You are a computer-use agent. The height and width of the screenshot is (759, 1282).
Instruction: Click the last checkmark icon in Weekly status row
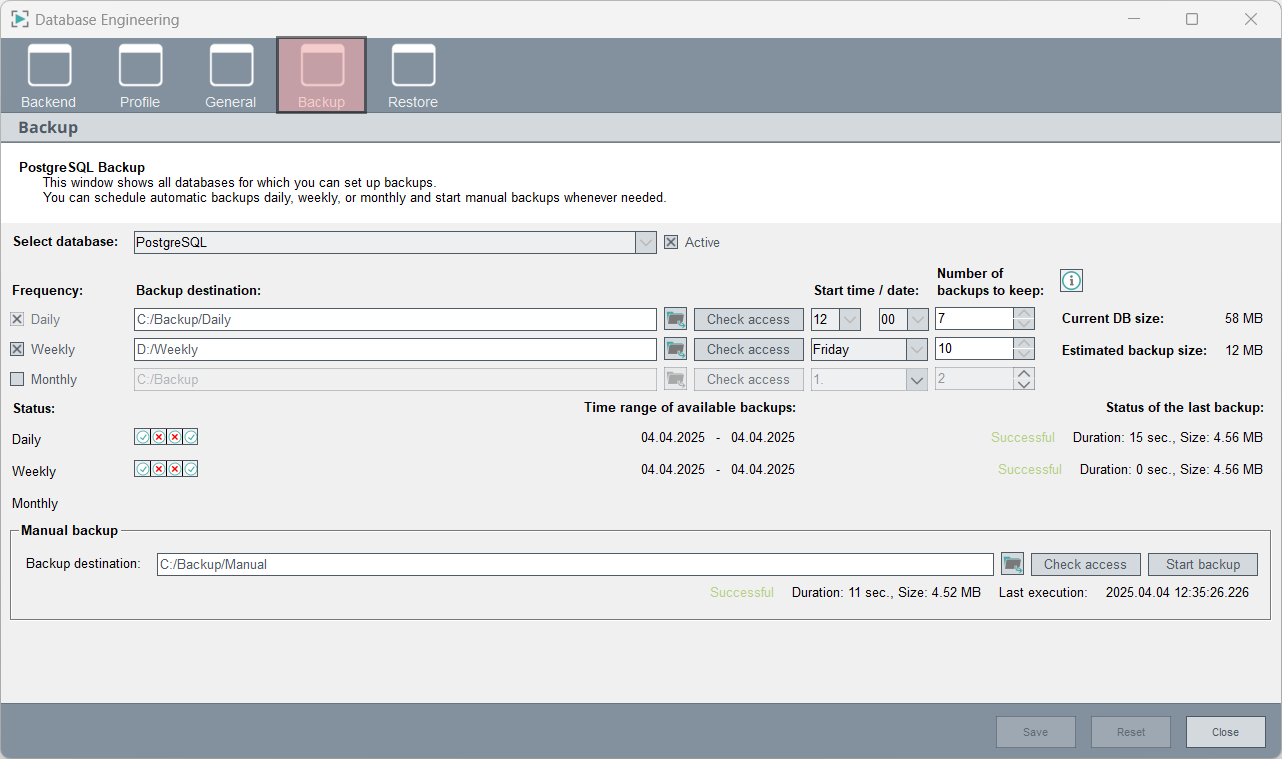coord(190,469)
